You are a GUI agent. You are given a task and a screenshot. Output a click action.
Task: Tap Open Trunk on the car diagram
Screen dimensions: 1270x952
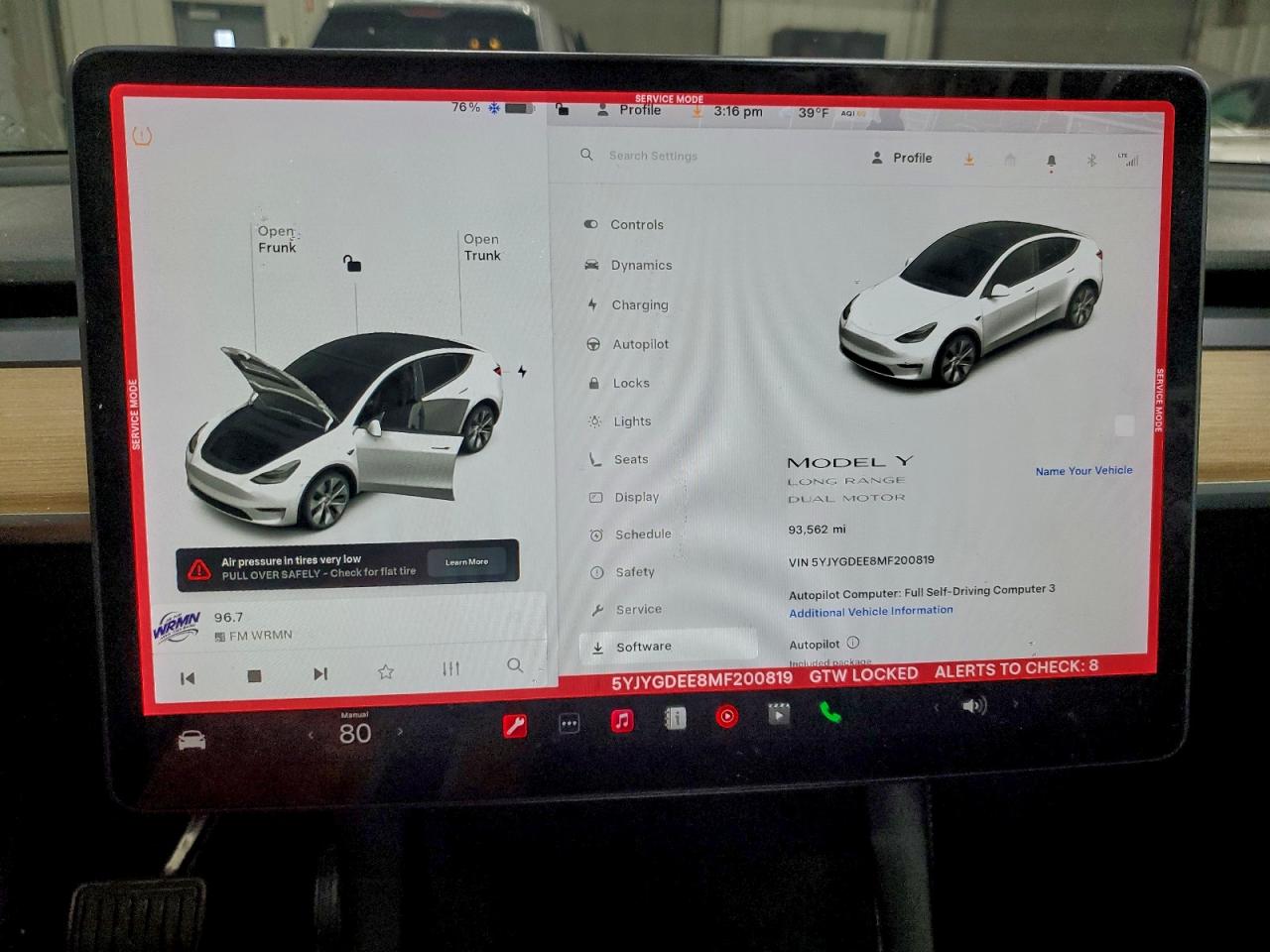(x=482, y=247)
